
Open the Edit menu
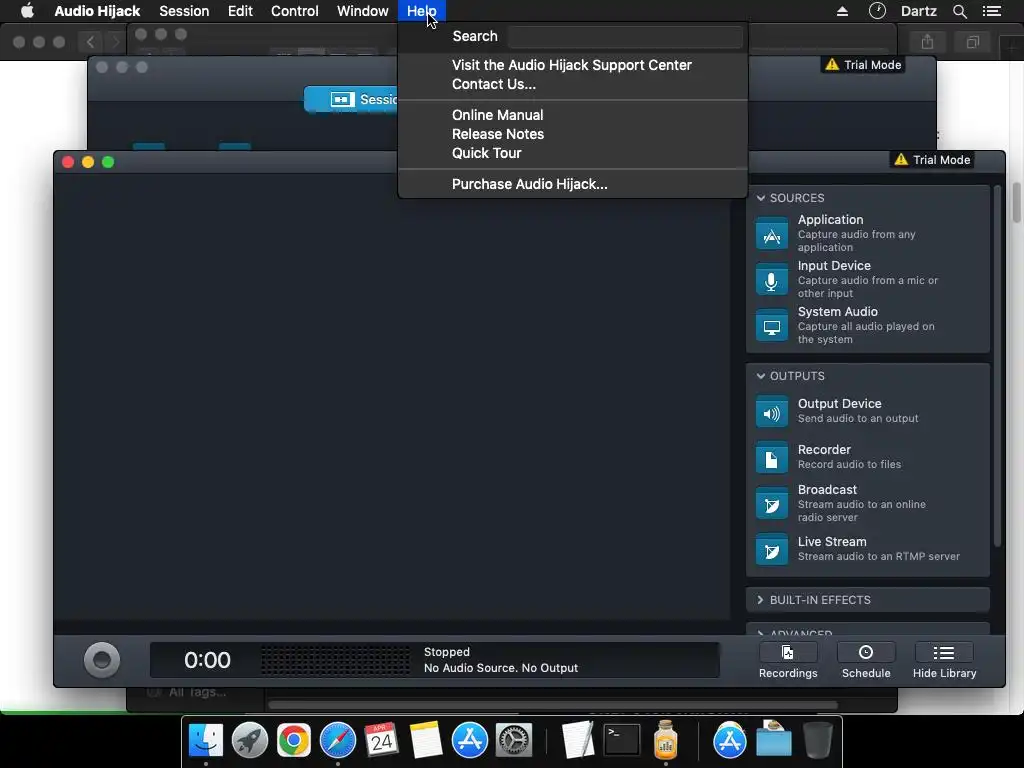click(240, 11)
